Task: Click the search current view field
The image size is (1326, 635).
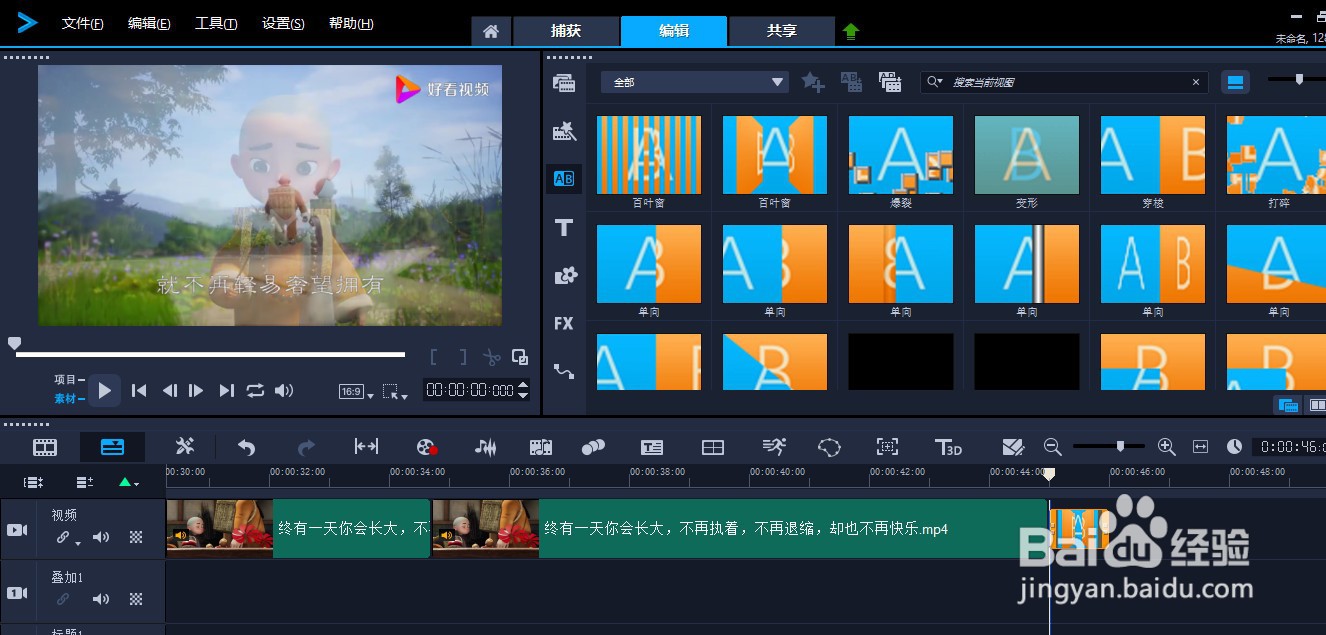Action: 1064,82
